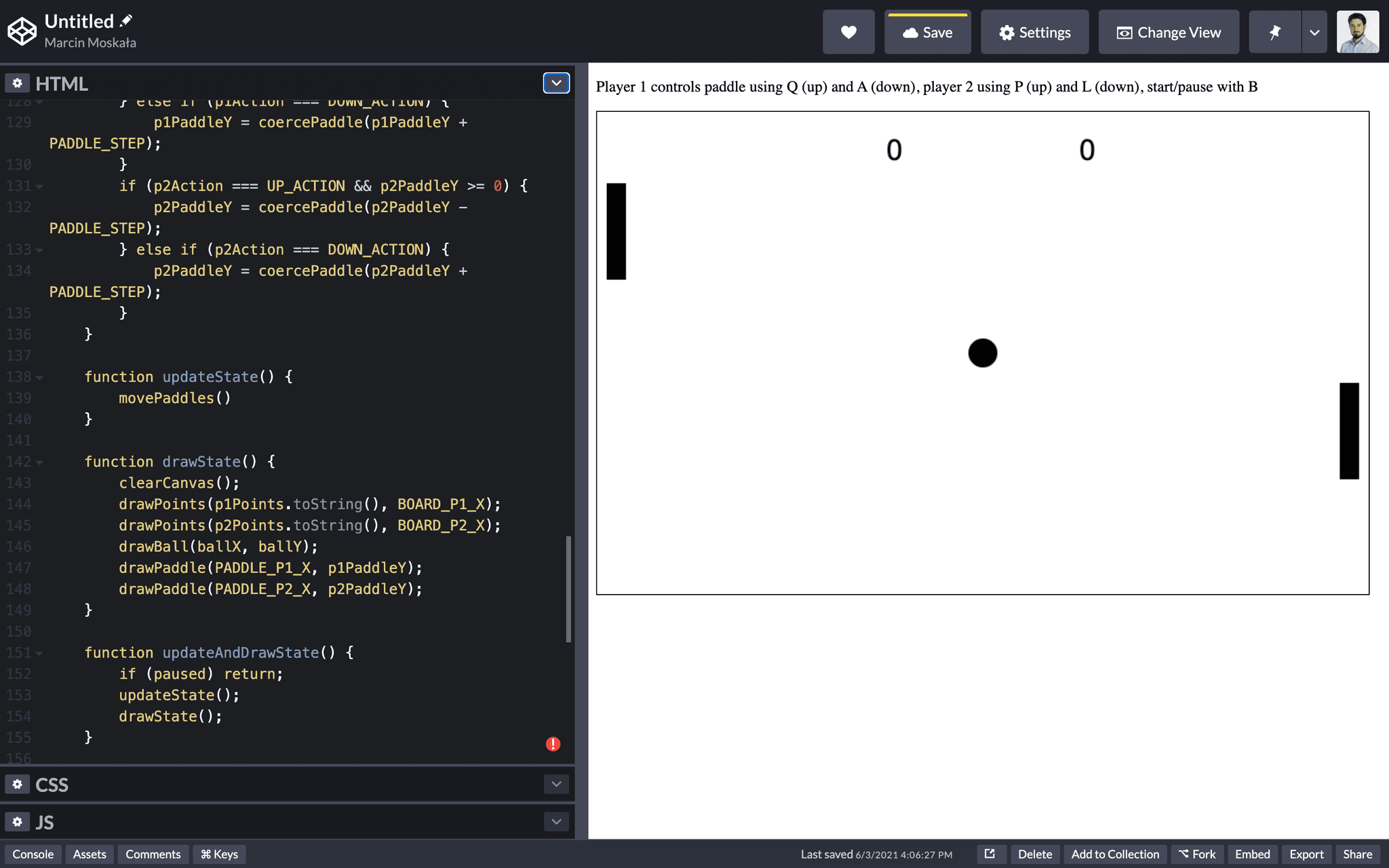Open the Console
The height and width of the screenshot is (868, 1389).
click(33, 854)
